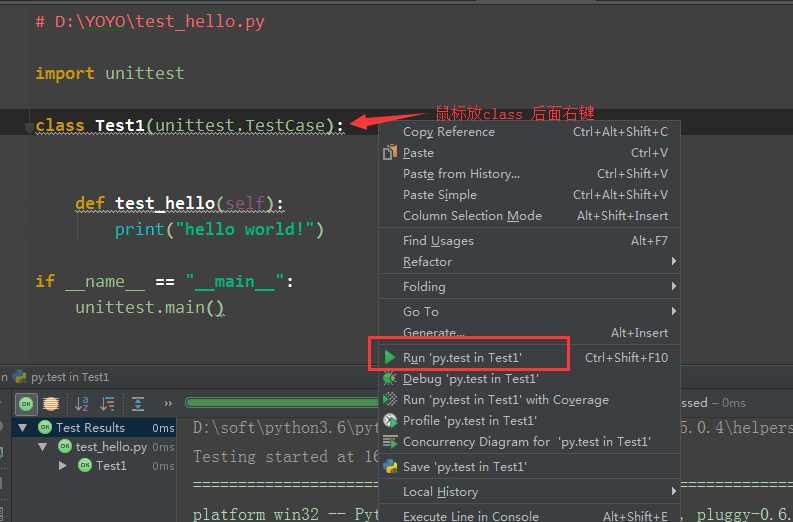Click the class Test1 declaration line
The image size is (793, 522).
pos(189,125)
